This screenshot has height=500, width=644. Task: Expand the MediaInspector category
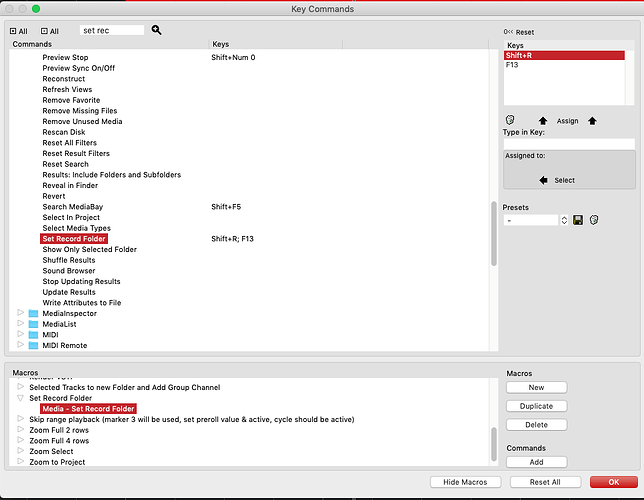click(x=21, y=313)
